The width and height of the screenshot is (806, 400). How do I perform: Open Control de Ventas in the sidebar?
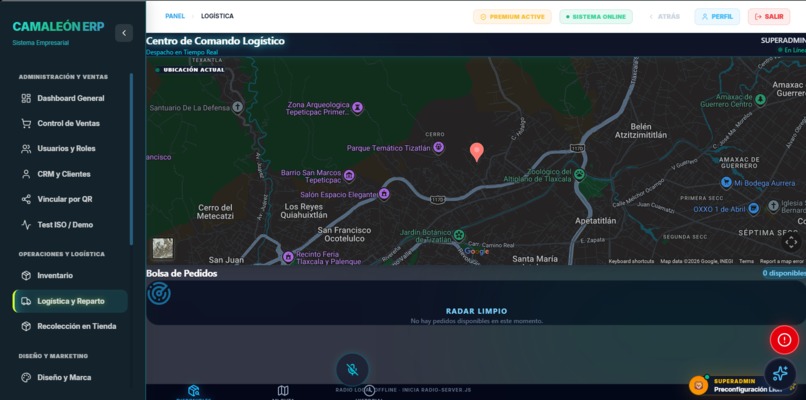pyautogui.click(x=70, y=123)
